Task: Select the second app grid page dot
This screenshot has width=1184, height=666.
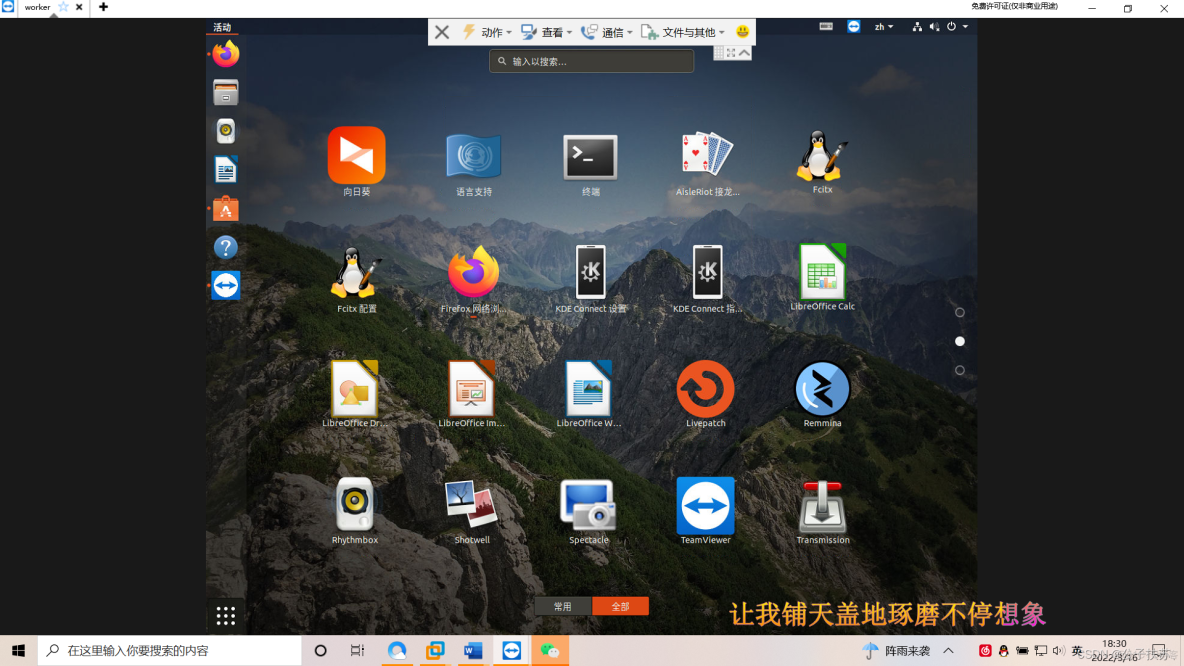Action: 960,341
